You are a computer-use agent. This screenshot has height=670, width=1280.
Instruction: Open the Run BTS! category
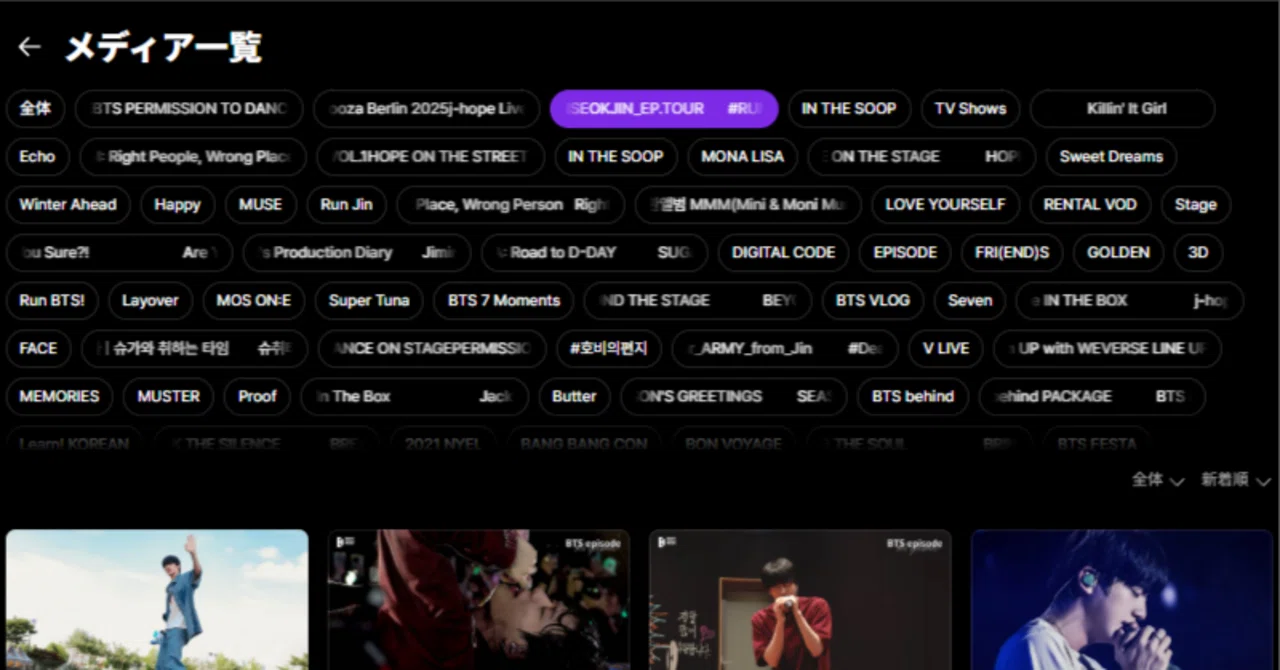pyautogui.click(x=52, y=300)
